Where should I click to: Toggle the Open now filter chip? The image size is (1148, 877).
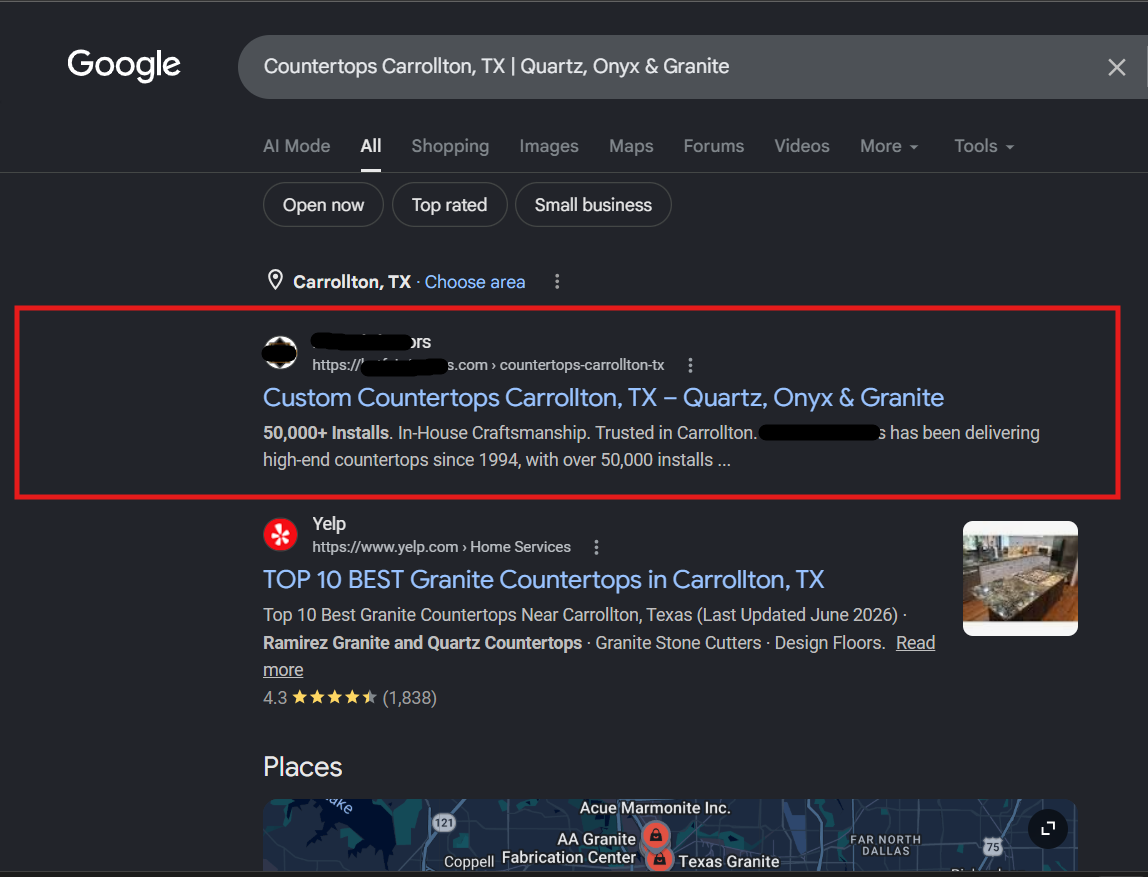pos(323,205)
